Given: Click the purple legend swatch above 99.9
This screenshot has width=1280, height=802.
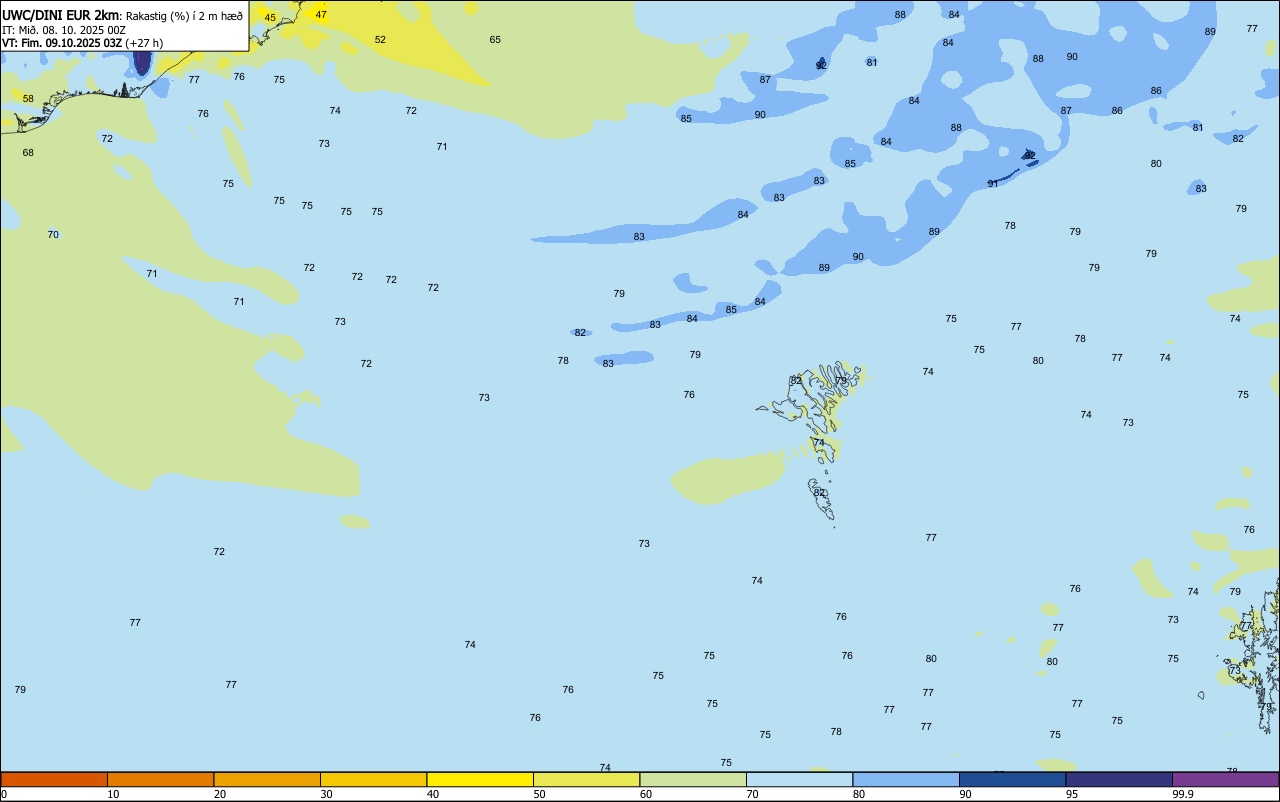Looking at the screenshot, I should (1225, 779).
